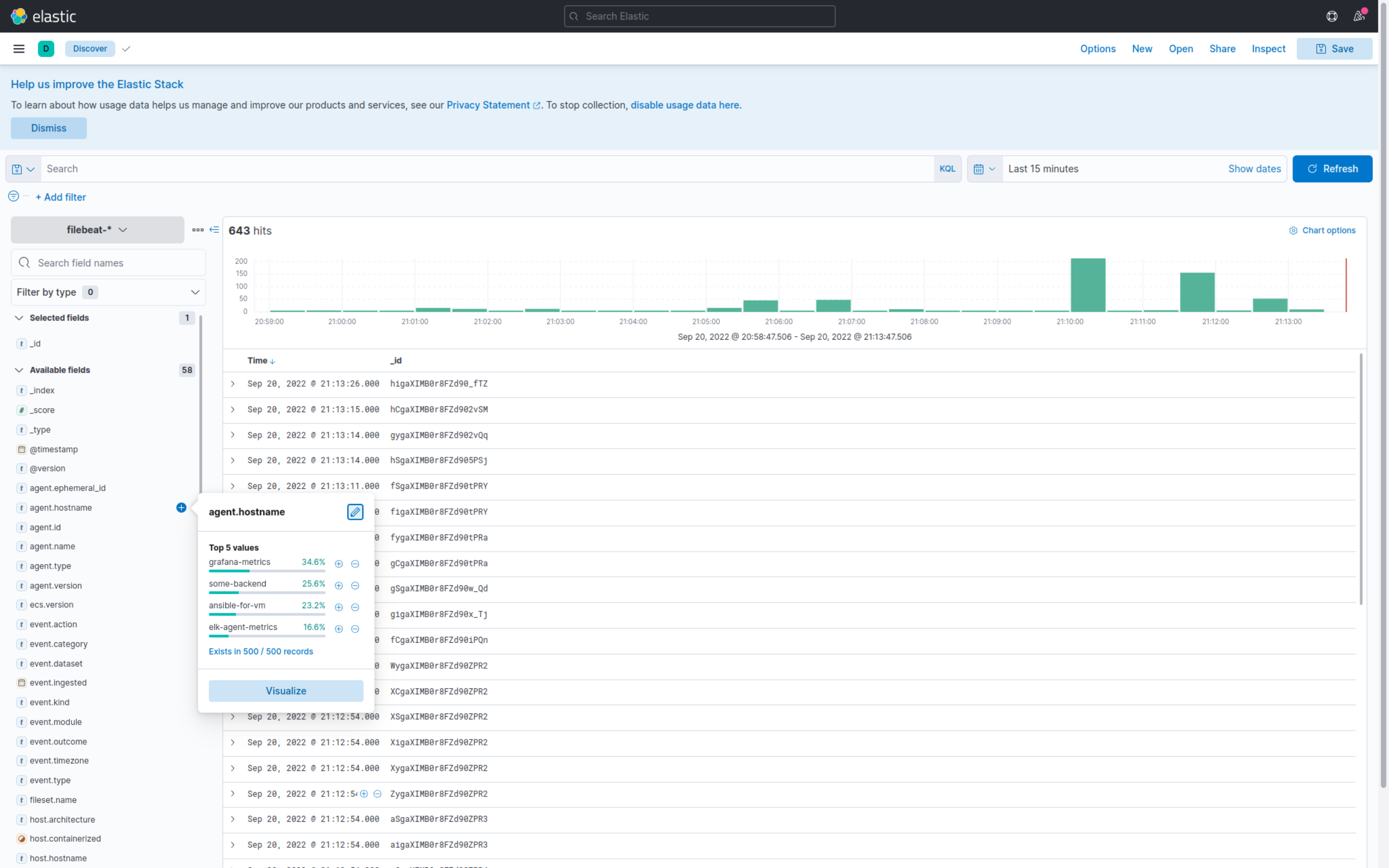Click the Visualize button in the field popover
The width and height of the screenshot is (1389, 868).
286,691
